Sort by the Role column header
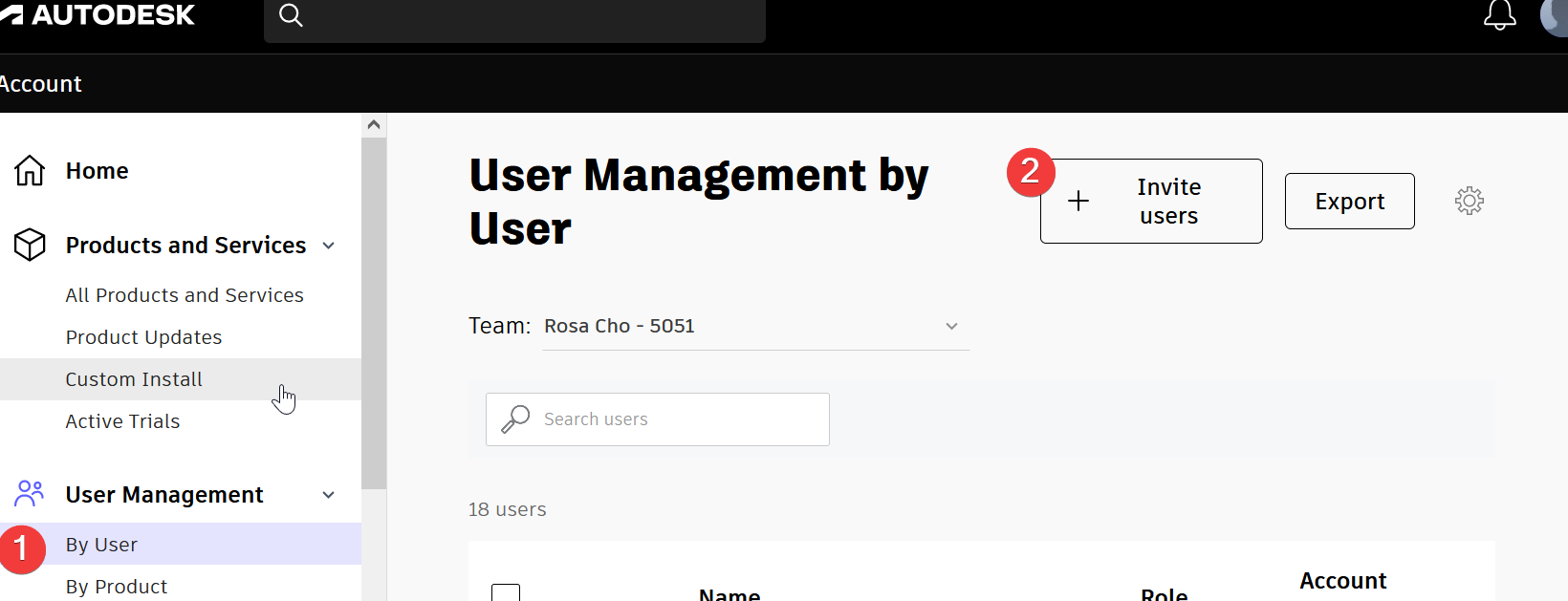The height and width of the screenshot is (601, 1568). click(x=1164, y=594)
